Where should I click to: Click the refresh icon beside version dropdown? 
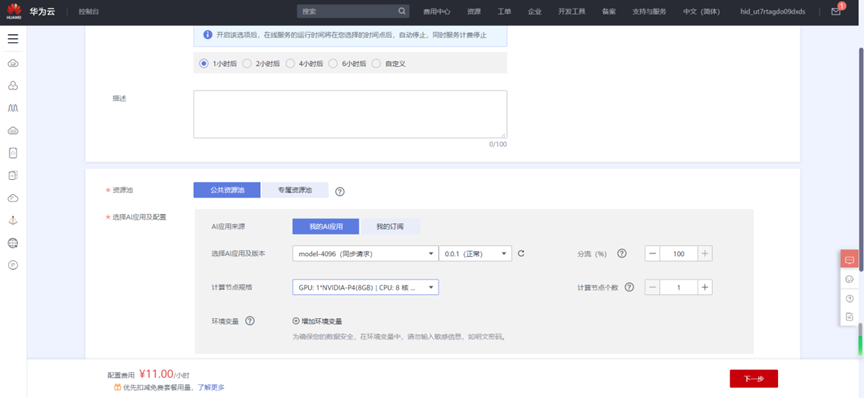[x=521, y=254]
